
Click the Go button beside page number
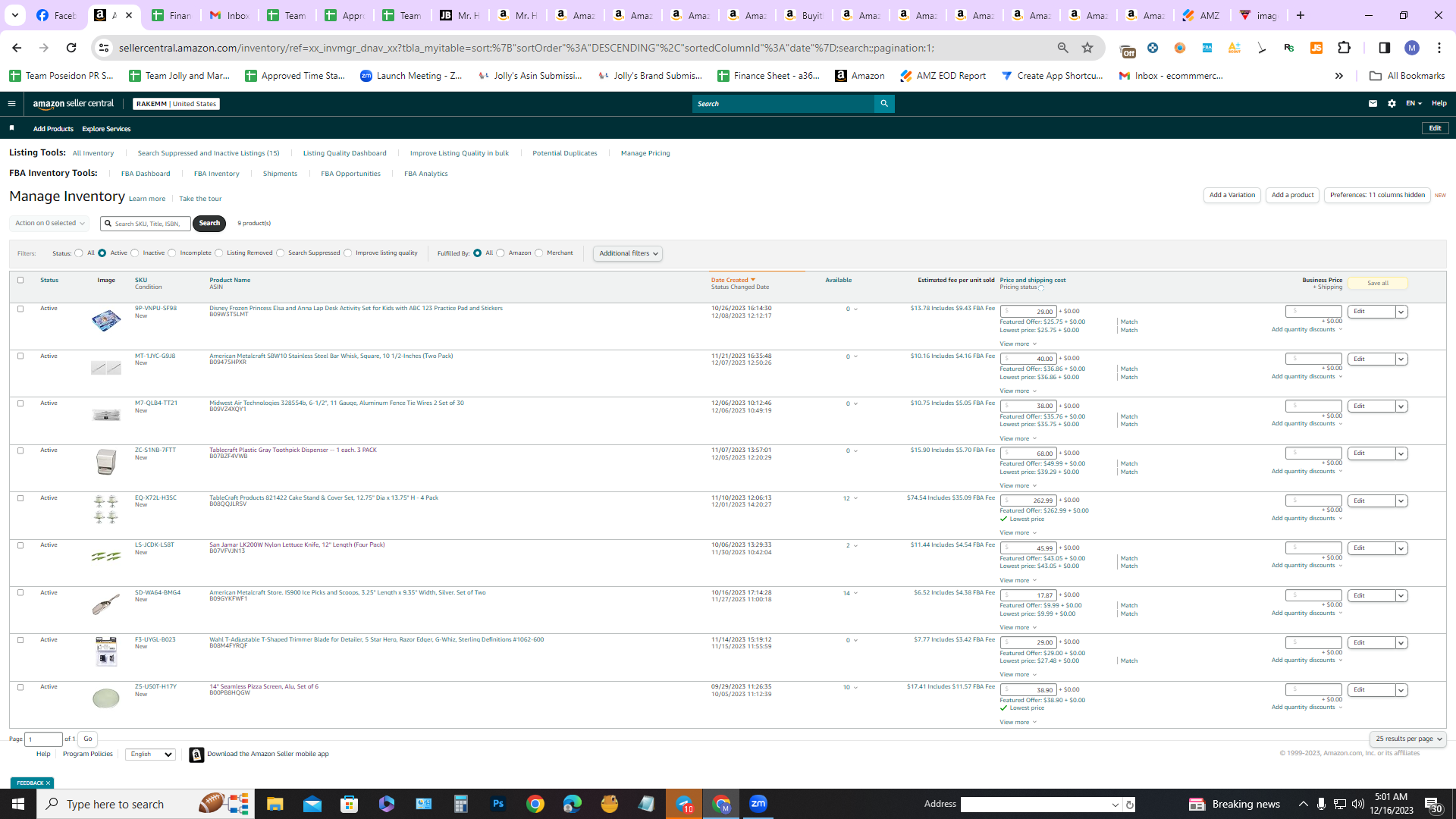click(88, 739)
